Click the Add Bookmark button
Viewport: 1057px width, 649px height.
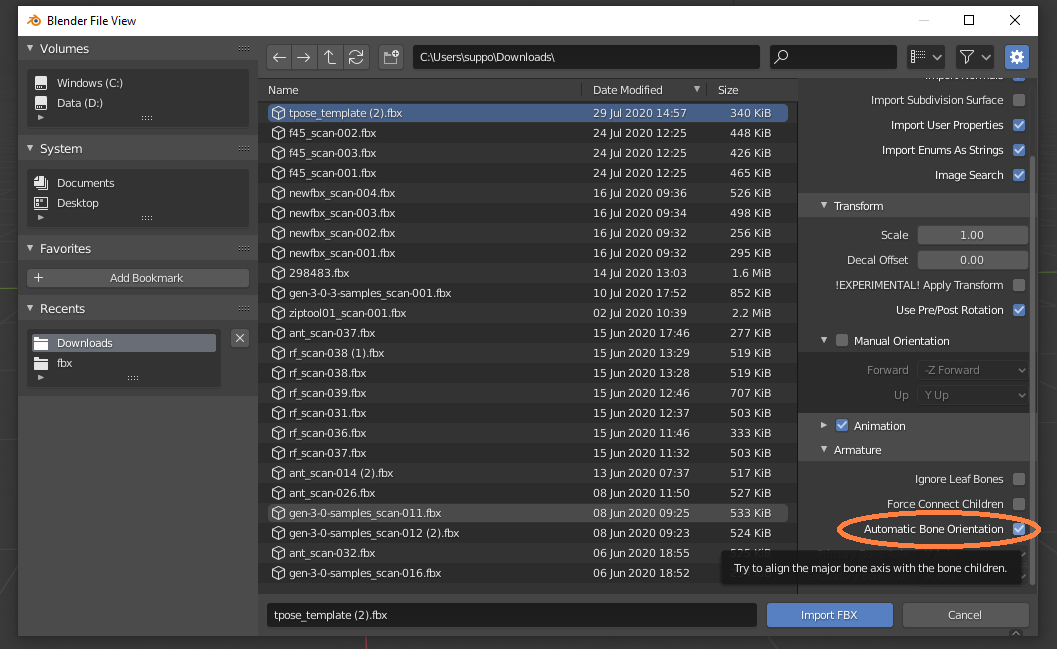pyautogui.click(x=137, y=277)
